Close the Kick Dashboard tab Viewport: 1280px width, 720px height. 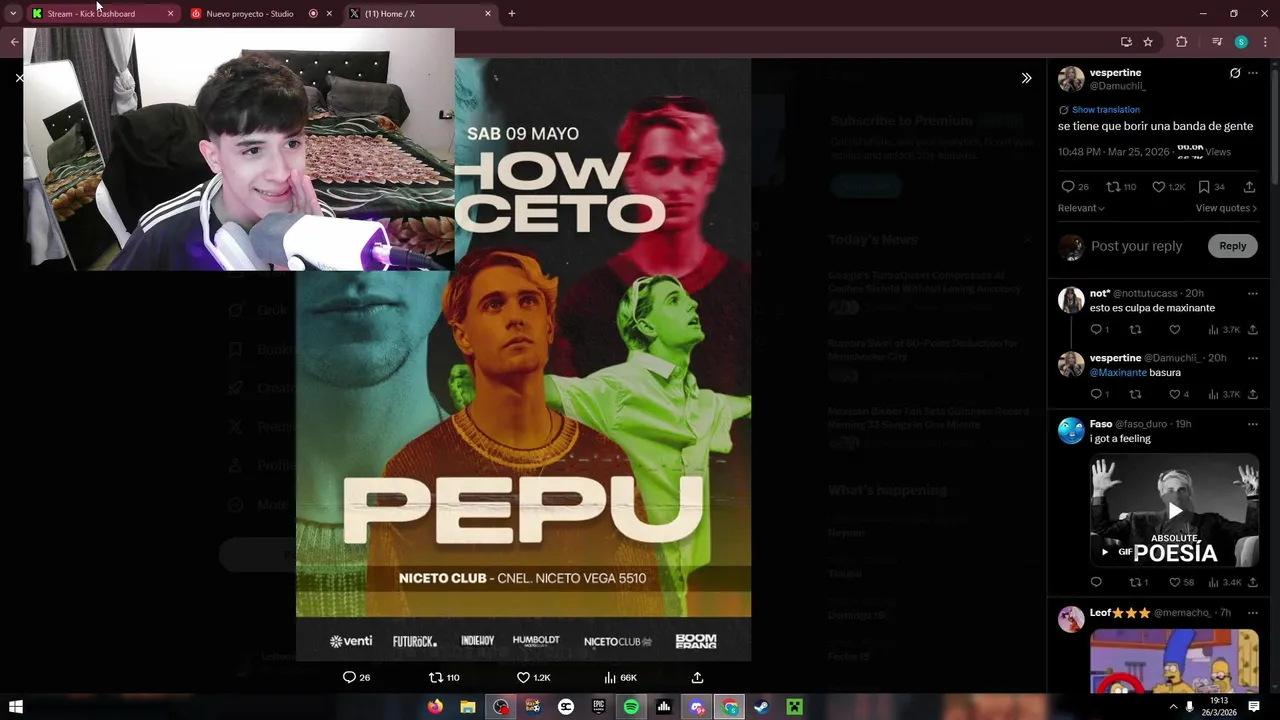coord(170,14)
